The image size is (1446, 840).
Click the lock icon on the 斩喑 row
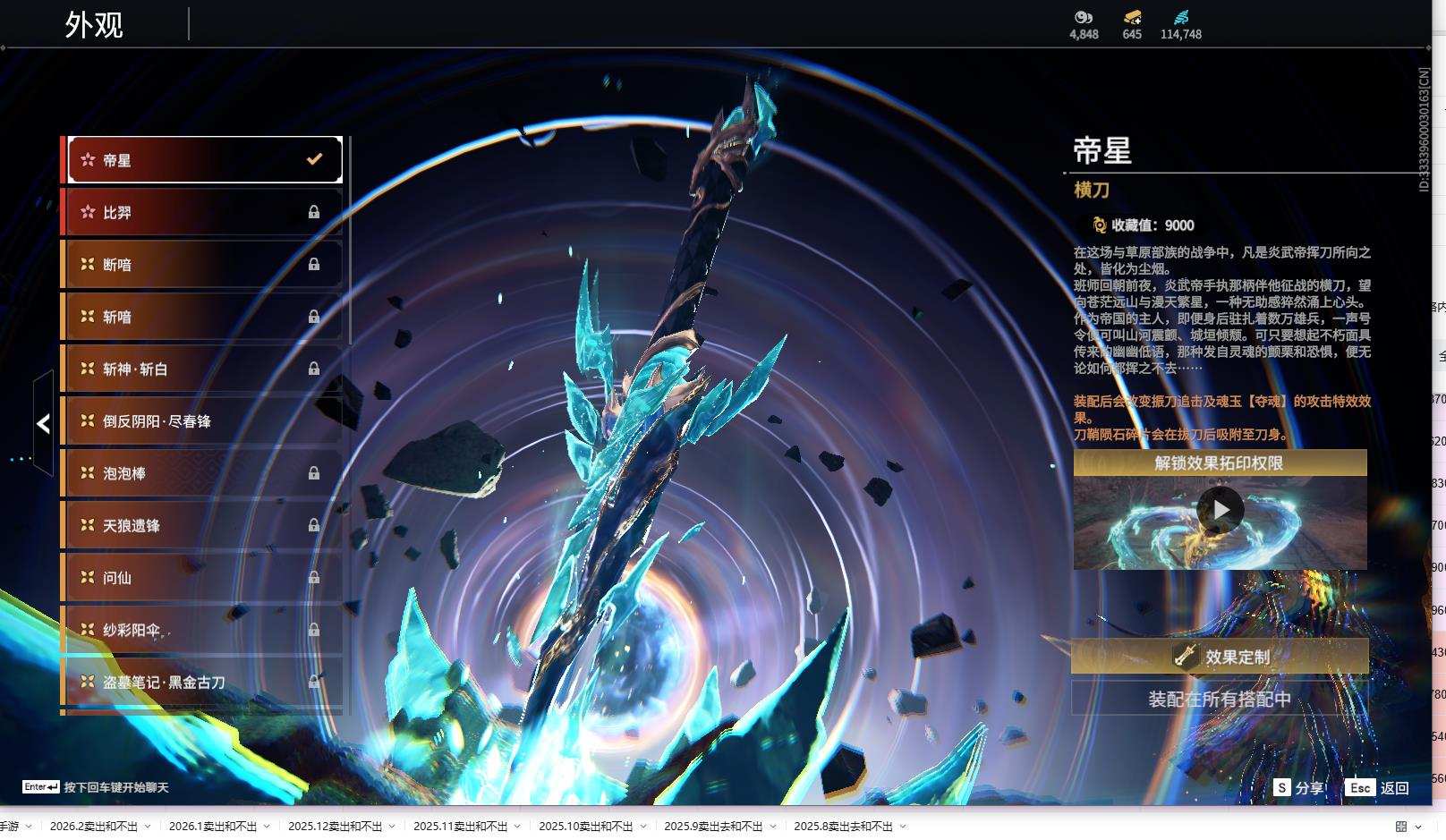click(314, 317)
